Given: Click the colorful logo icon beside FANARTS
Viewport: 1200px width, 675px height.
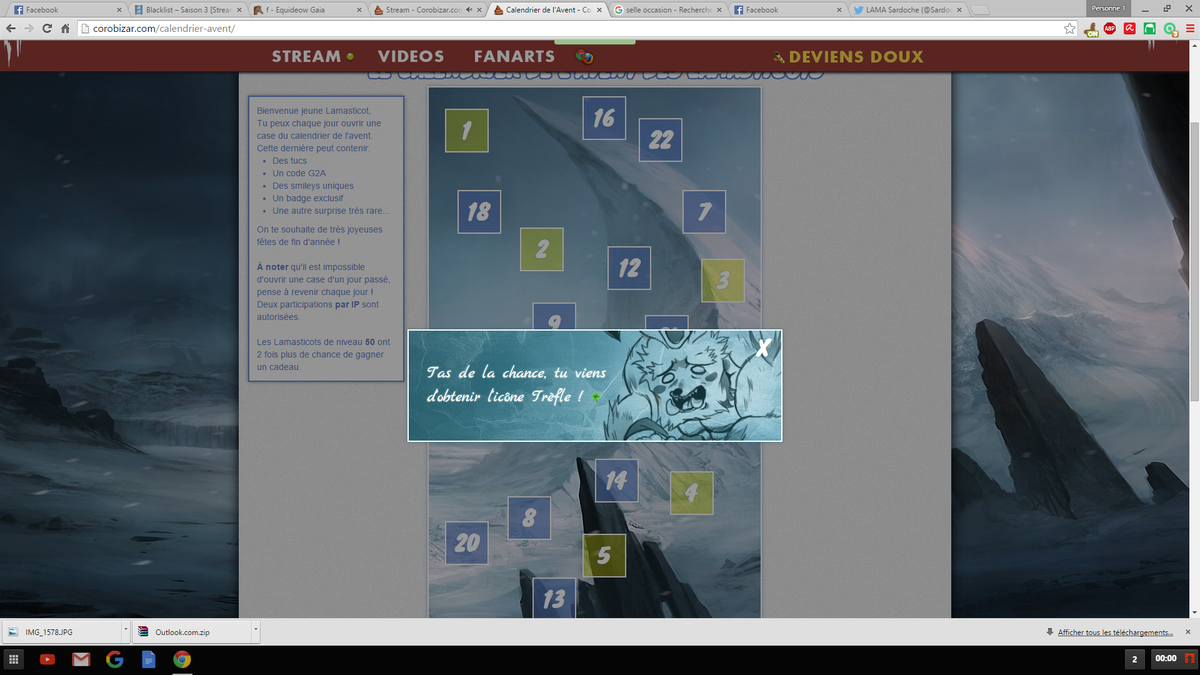Looking at the screenshot, I should [585, 56].
